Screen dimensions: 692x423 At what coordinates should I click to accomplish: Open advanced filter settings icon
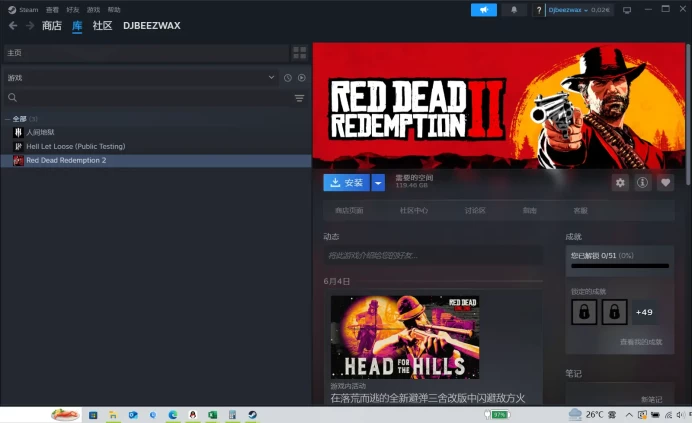(299, 98)
